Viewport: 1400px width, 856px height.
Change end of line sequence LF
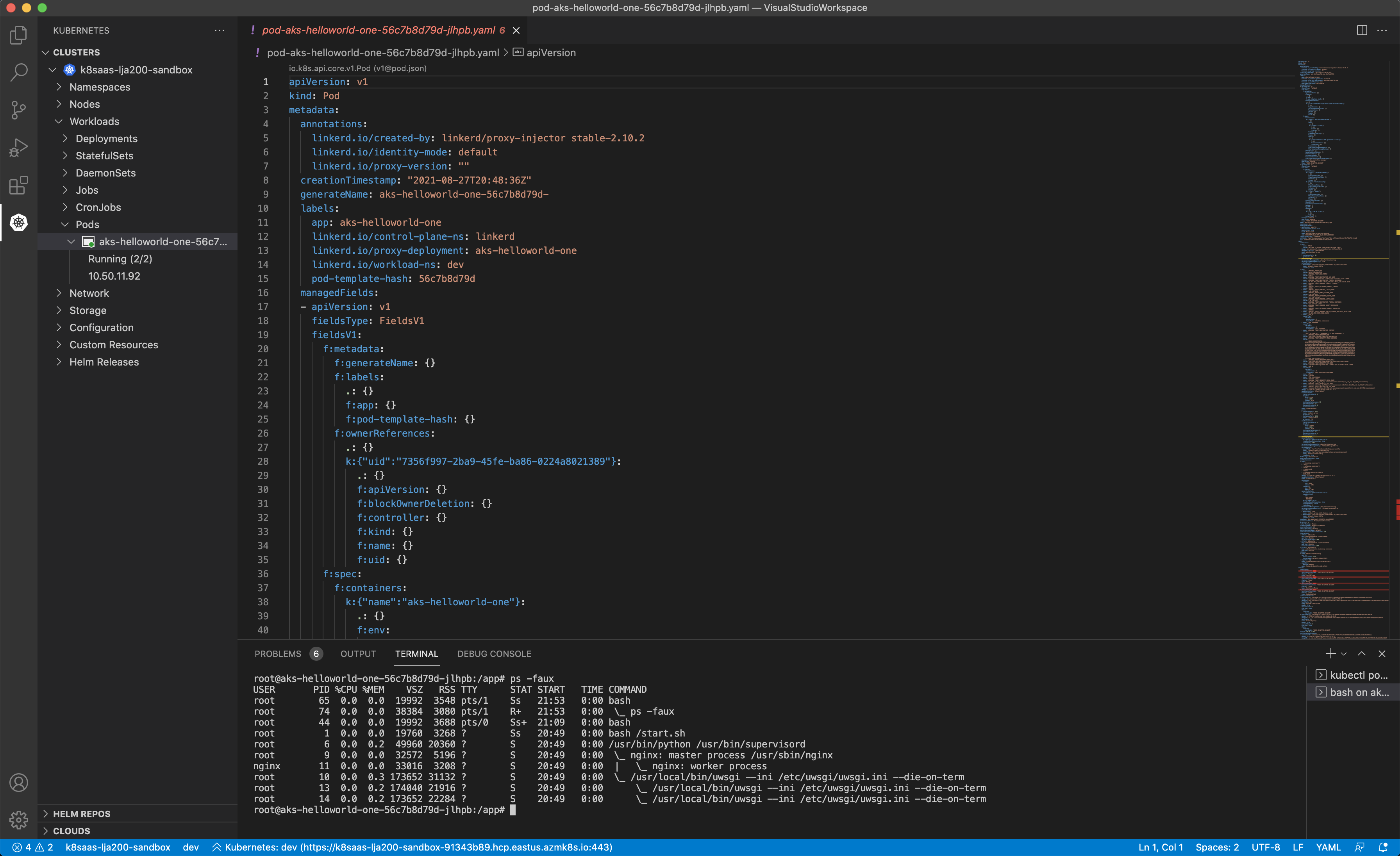click(1298, 847)
